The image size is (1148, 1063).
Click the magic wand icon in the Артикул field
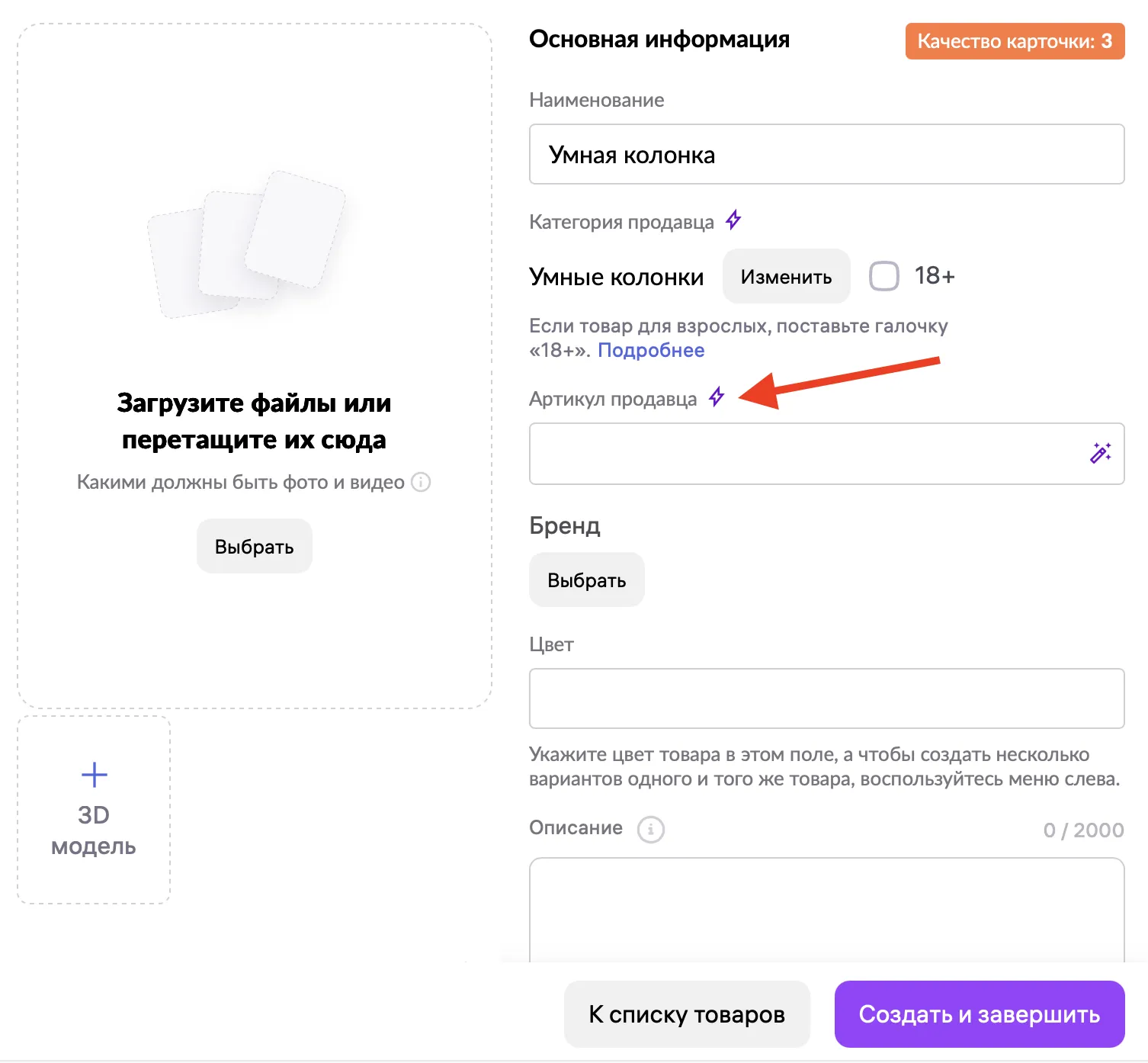(x=1100, y=453)
